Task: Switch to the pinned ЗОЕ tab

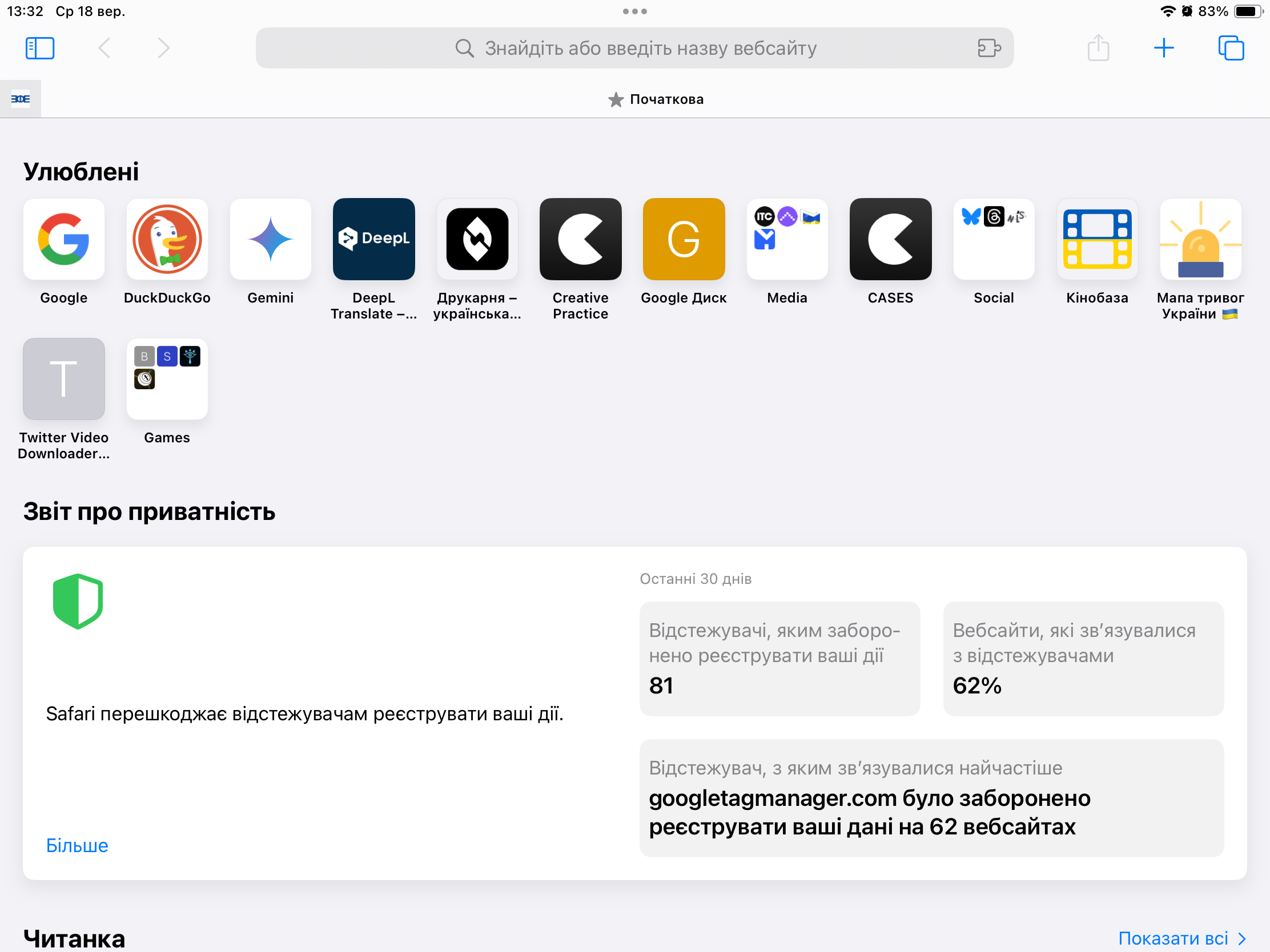Action: tap(21, 99)
